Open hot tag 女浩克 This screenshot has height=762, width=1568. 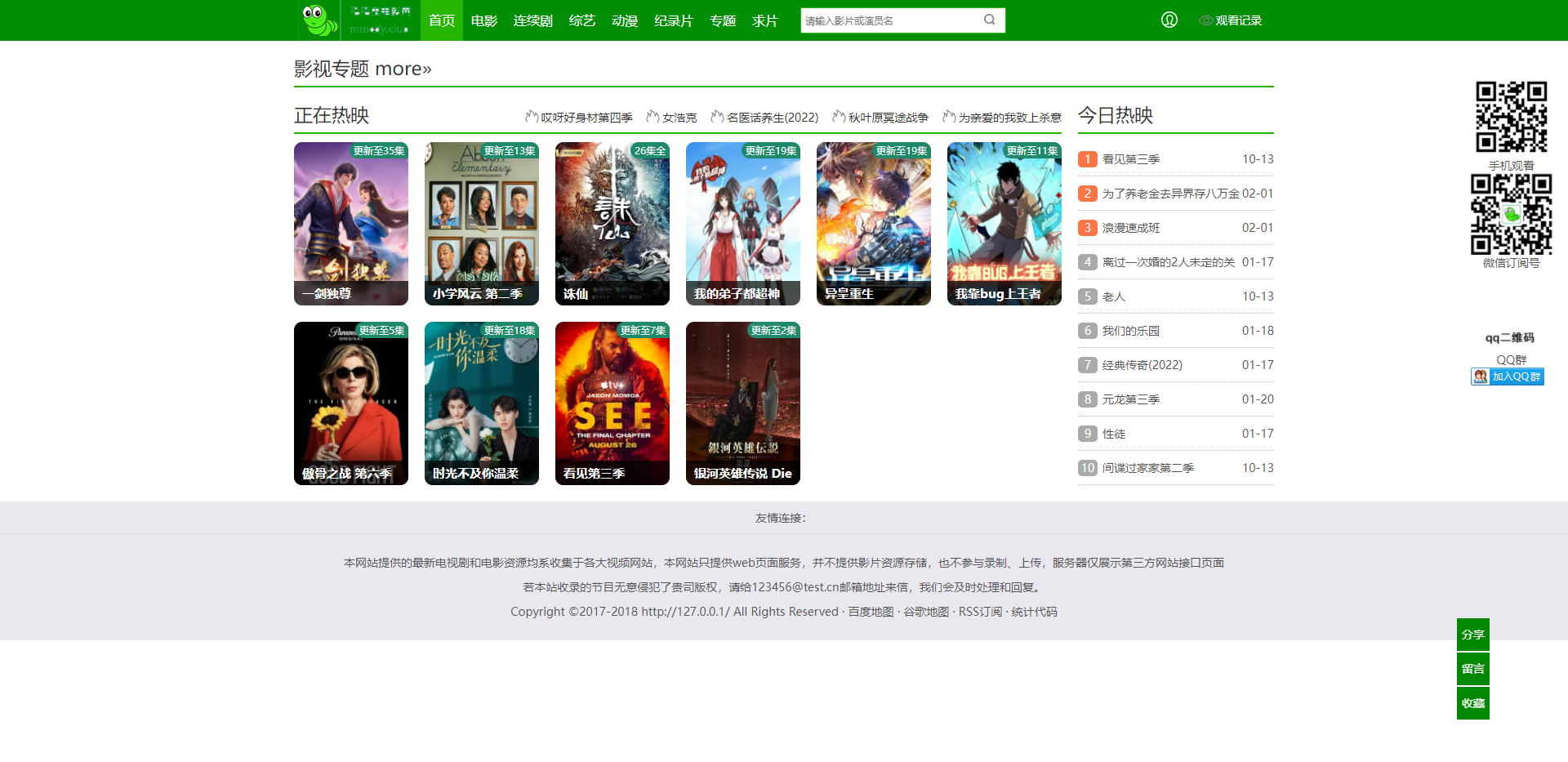pos(679,118)
